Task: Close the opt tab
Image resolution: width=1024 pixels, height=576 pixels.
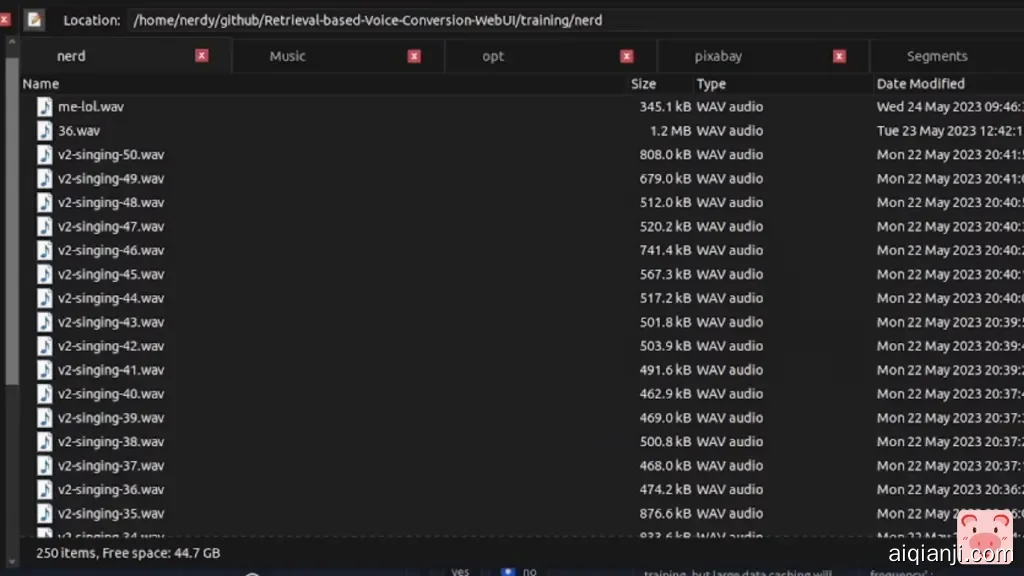Action: coord(627,56)
